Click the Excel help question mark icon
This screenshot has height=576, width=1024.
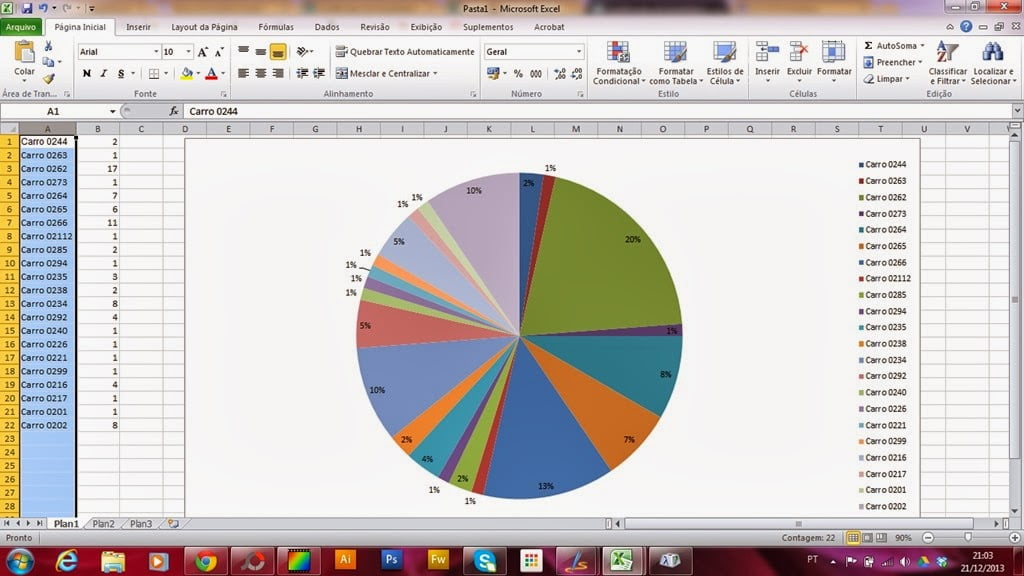coord(966,27)
